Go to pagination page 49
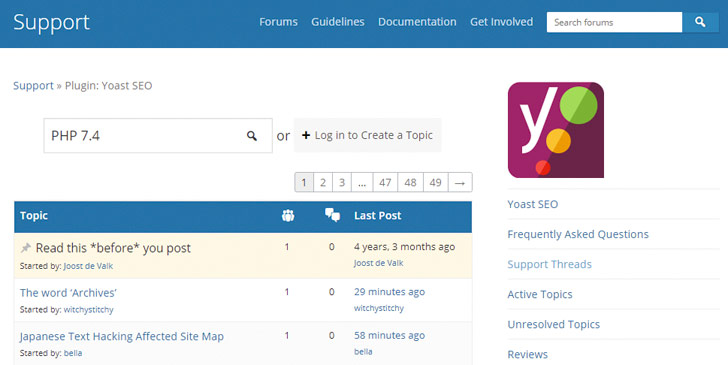Screen dimensions: 728x365 (436, 182)
